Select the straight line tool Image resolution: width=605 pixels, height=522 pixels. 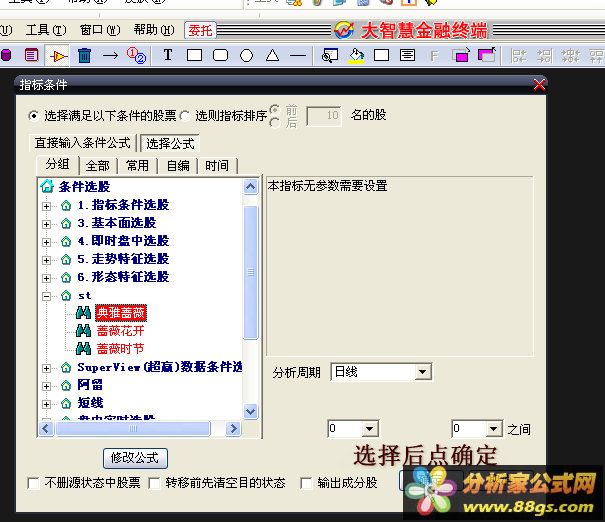(x=298, y=56)
